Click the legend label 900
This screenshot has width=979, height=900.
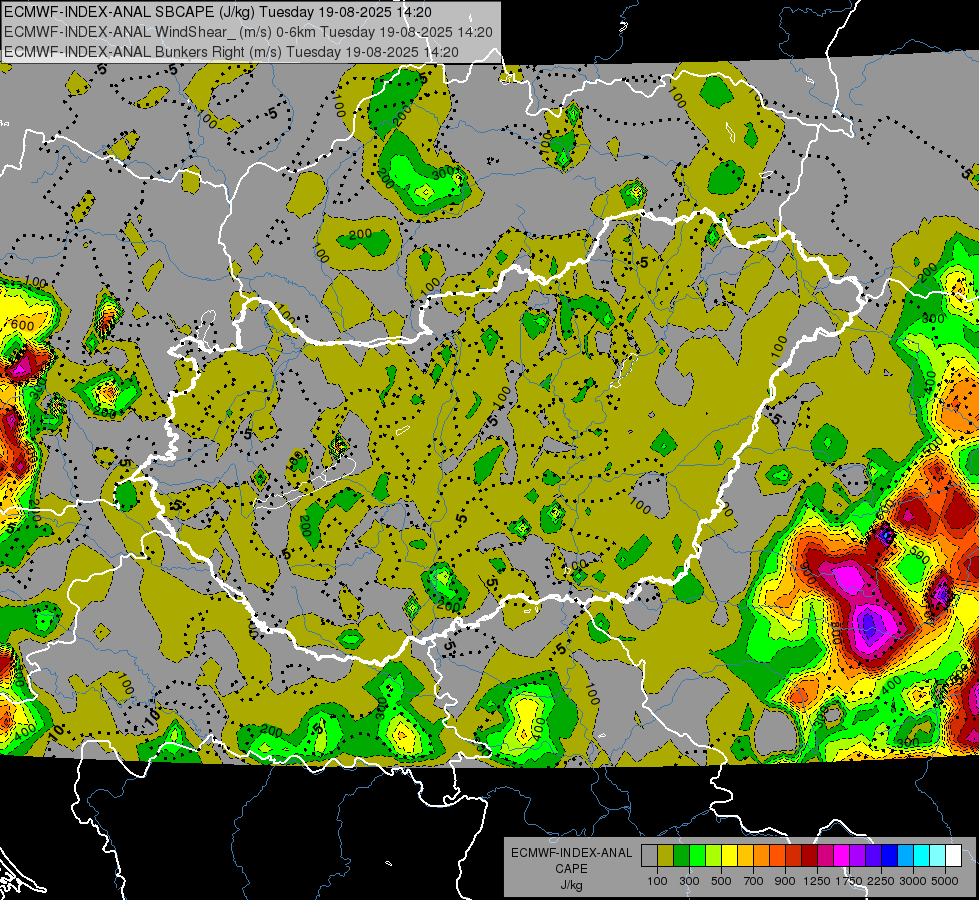pyautogui.click(x=785, y=881)
